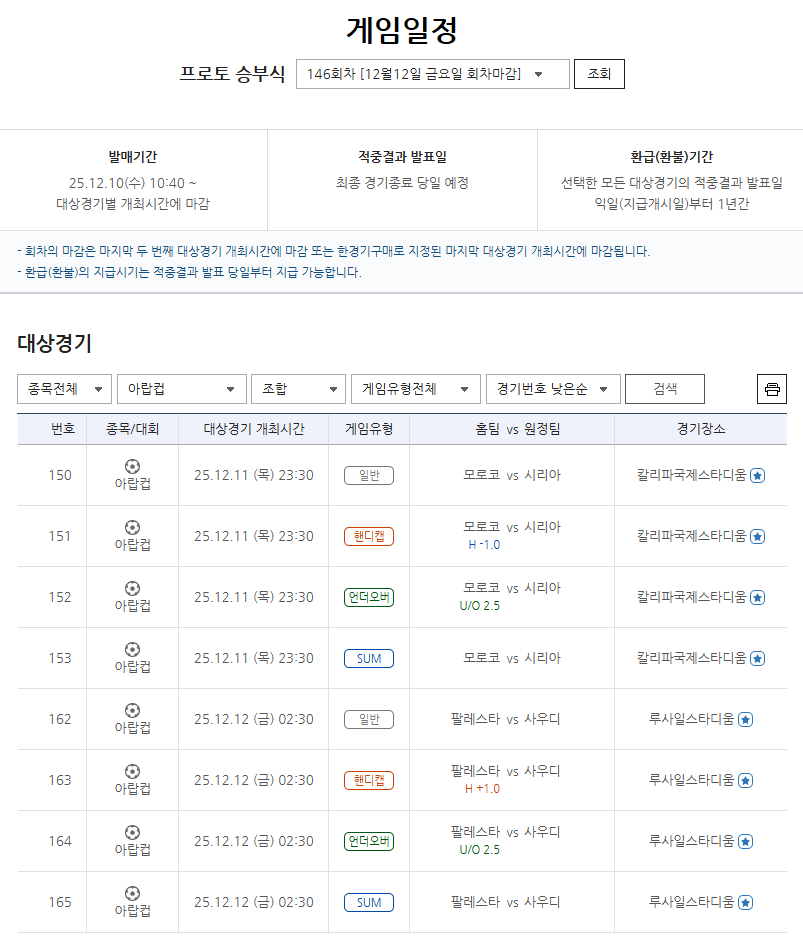803x938 pixels.
Task: Click the soccer ball icon for match 162
Action: [132, 710]
